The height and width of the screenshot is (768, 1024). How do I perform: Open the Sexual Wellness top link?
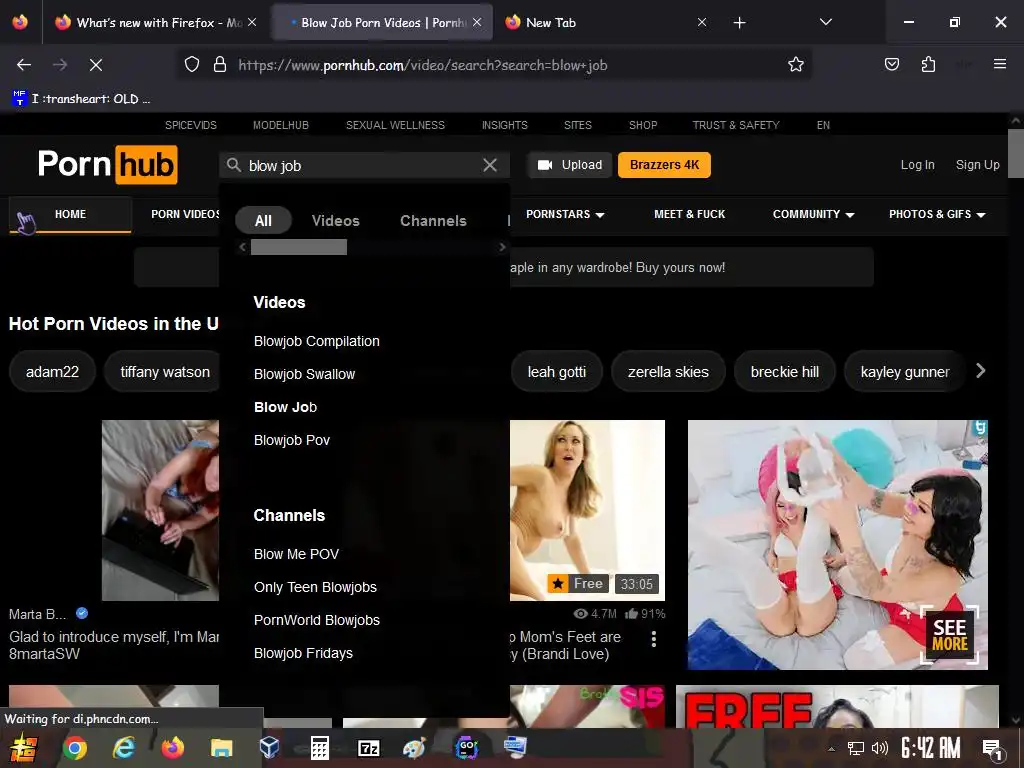[x=395, y=125]
